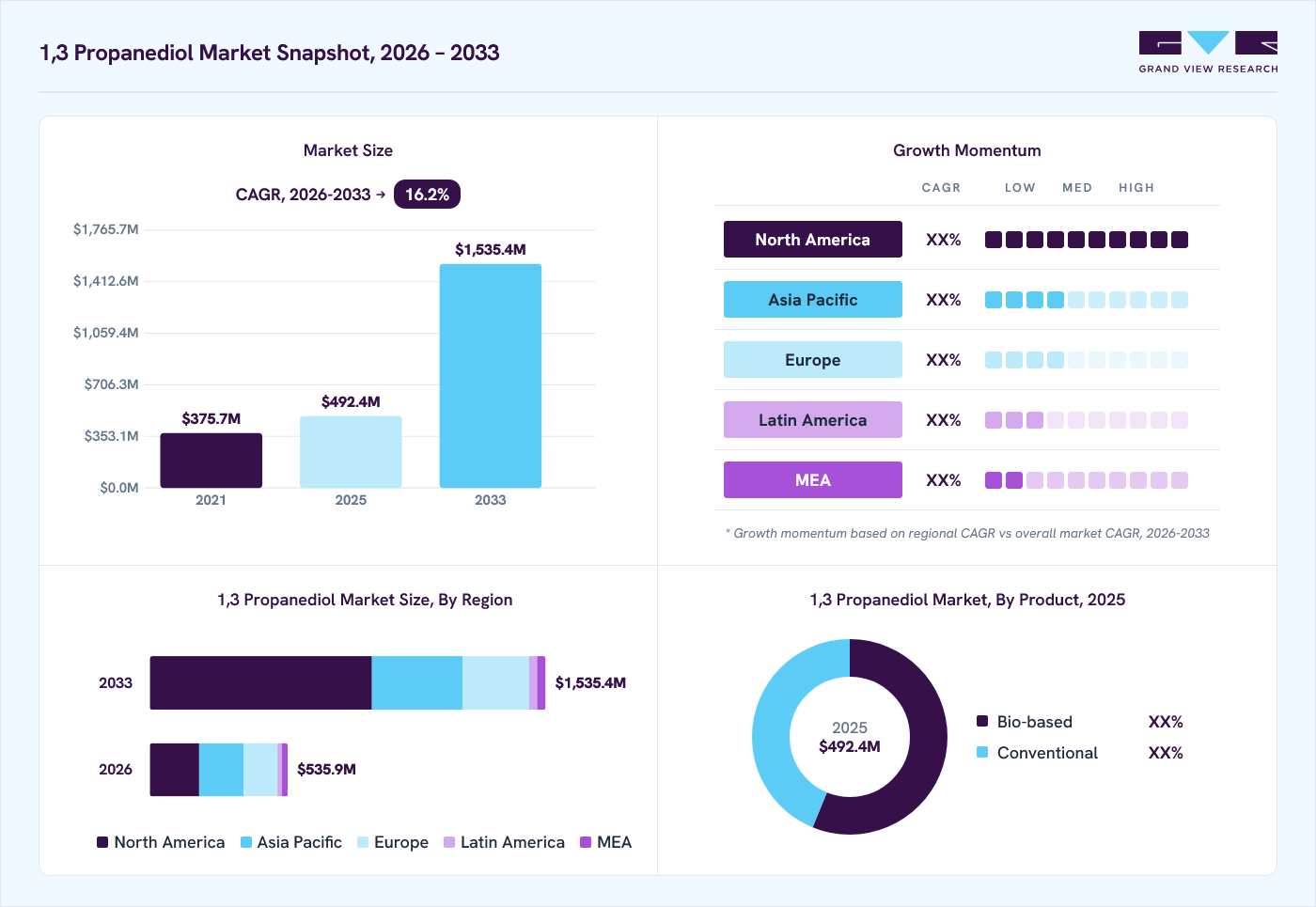
Task: Select the Asia Pacific region label
Action: (x=813, y=300)
